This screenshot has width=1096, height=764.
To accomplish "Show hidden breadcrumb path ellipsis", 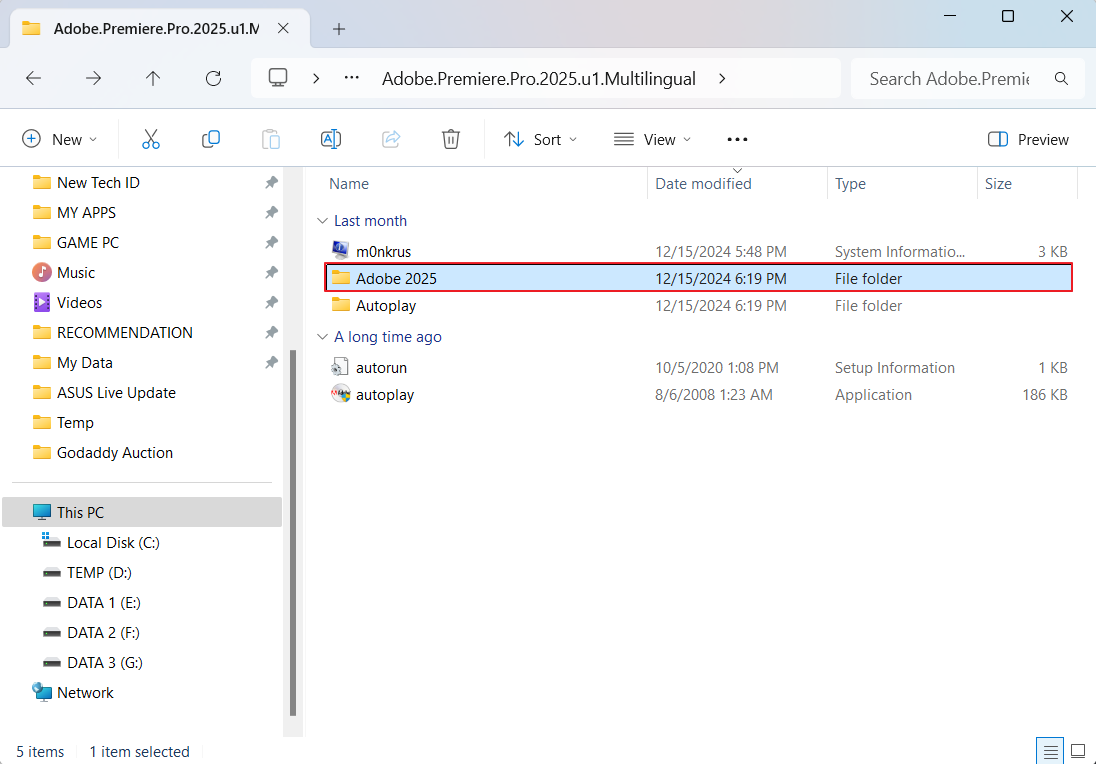I will pos(352,78).
